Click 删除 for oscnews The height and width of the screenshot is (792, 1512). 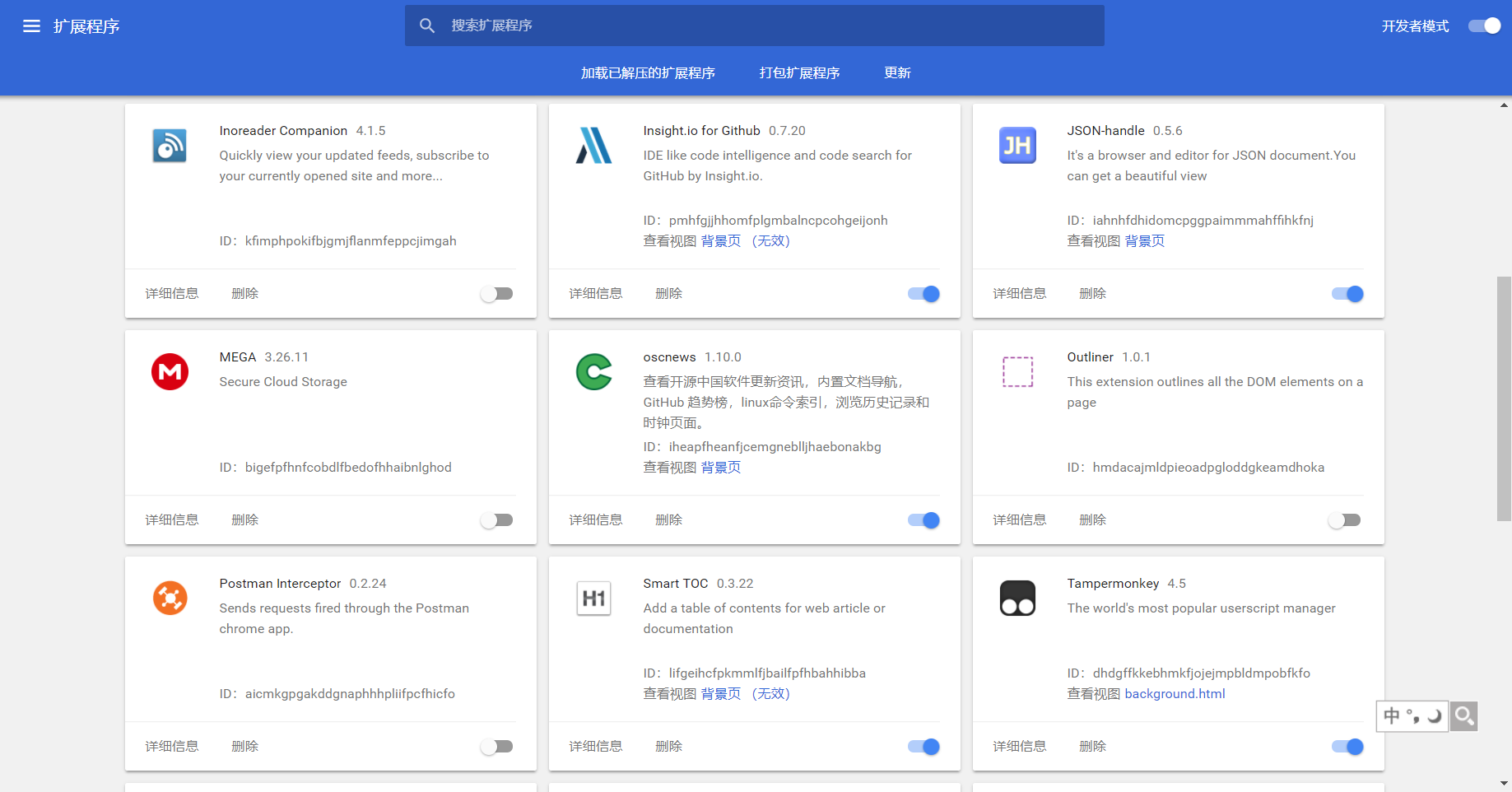point(669,520)
